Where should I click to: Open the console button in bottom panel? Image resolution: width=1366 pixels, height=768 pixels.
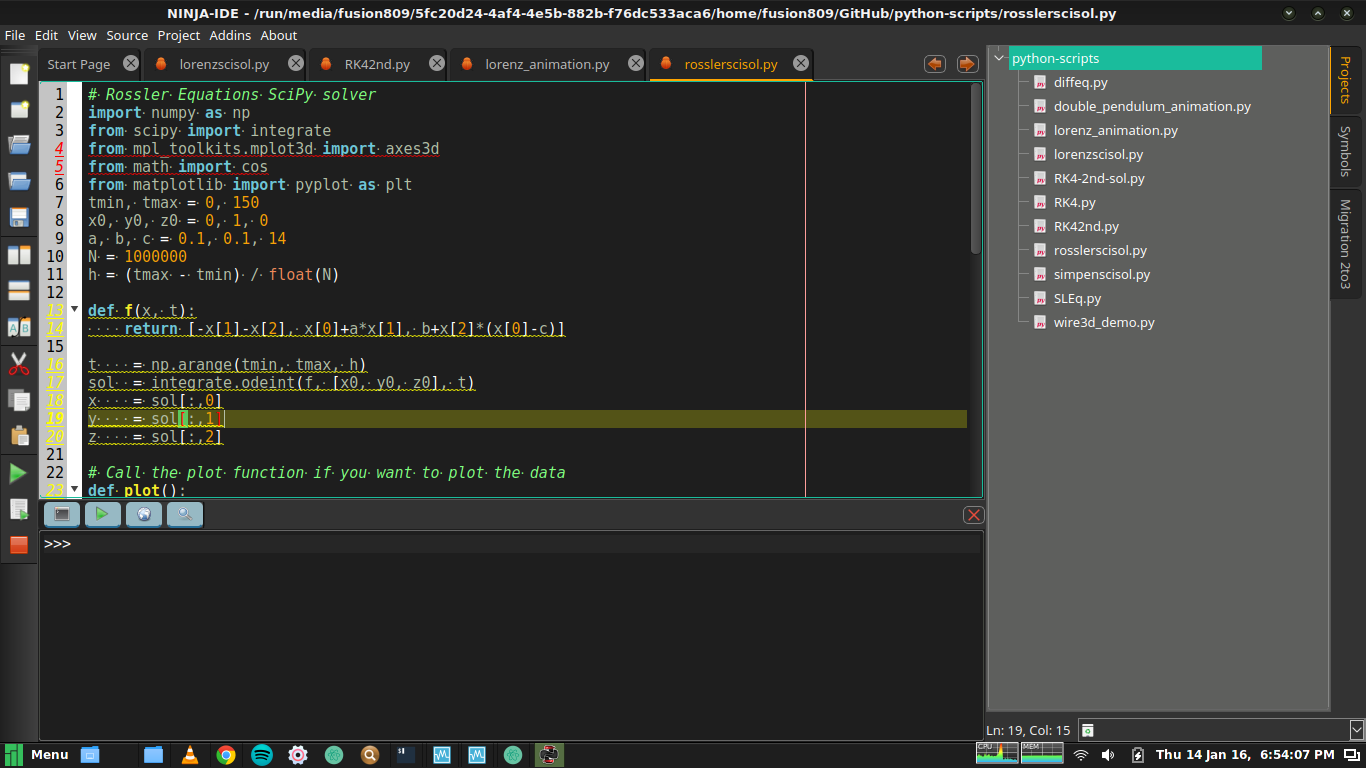[x=62, y=514]
